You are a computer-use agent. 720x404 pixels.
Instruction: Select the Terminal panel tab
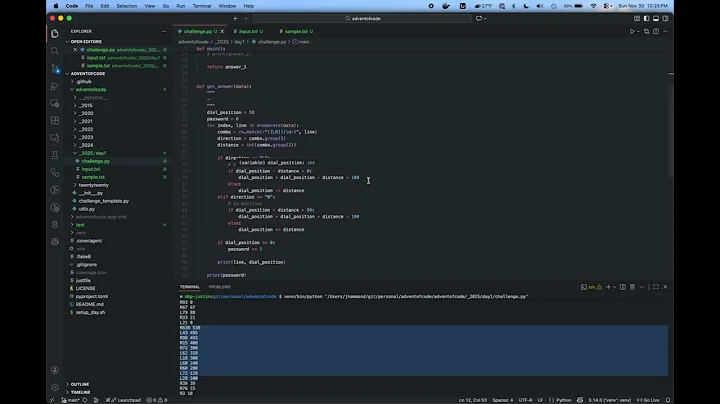coord(190,287)
